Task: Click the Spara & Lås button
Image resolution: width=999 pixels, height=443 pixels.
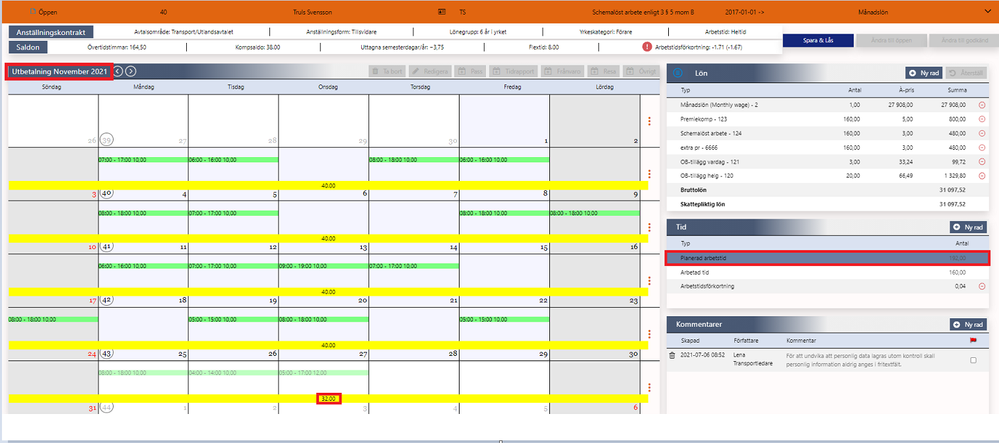Action: [816, 40]
